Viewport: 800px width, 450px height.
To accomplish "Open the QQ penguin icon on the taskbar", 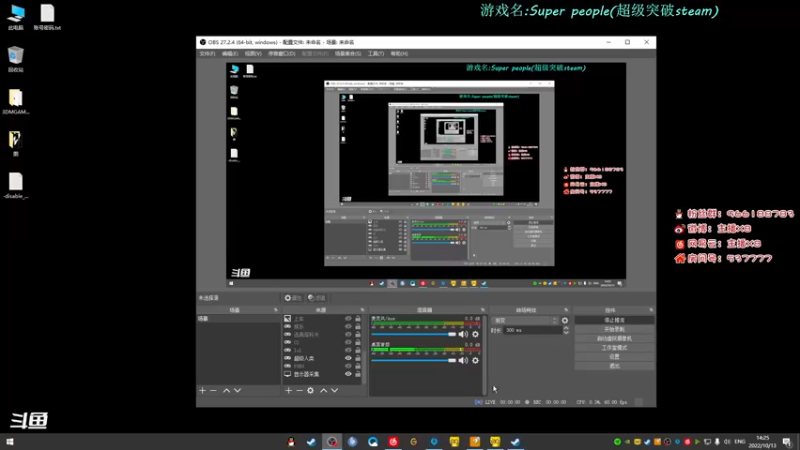I will coord(291,442).
